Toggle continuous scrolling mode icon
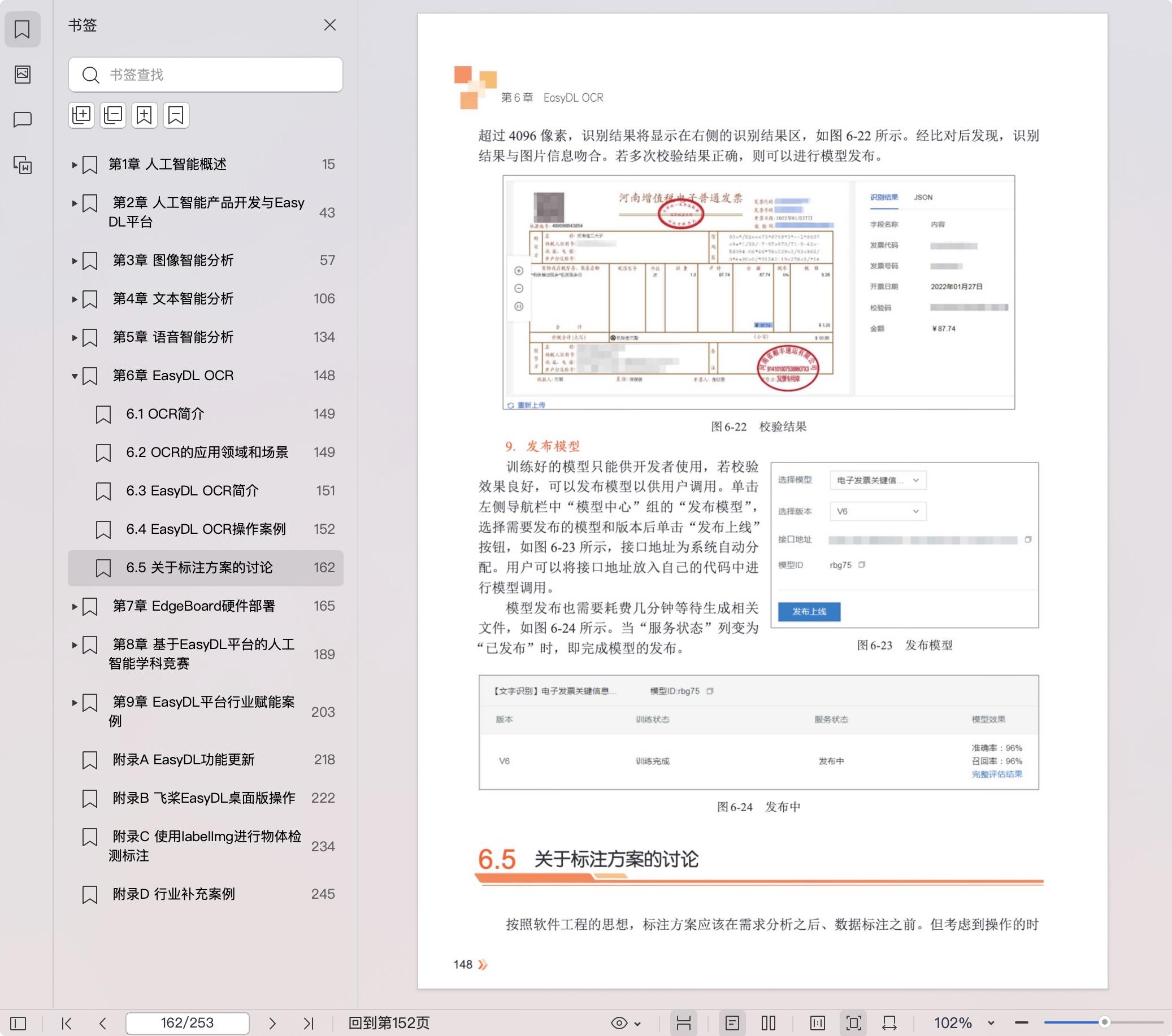The width and height of the screenshot is (1172, 1036). click(683, 1023)
